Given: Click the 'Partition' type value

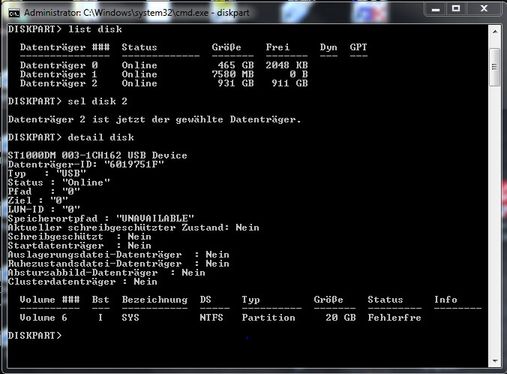Looking at the screenshot, I should point(269,317).
